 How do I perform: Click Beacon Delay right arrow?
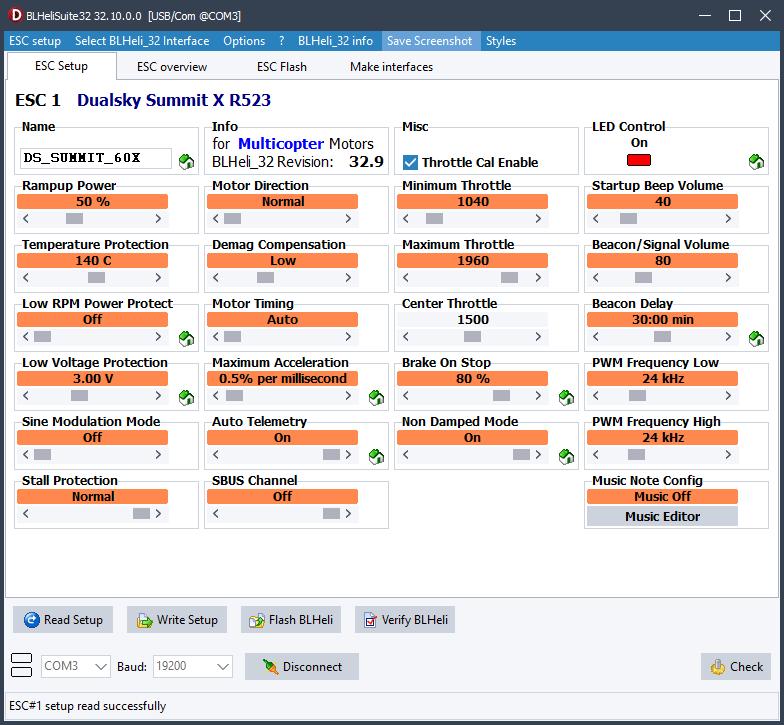pos(728,336)
